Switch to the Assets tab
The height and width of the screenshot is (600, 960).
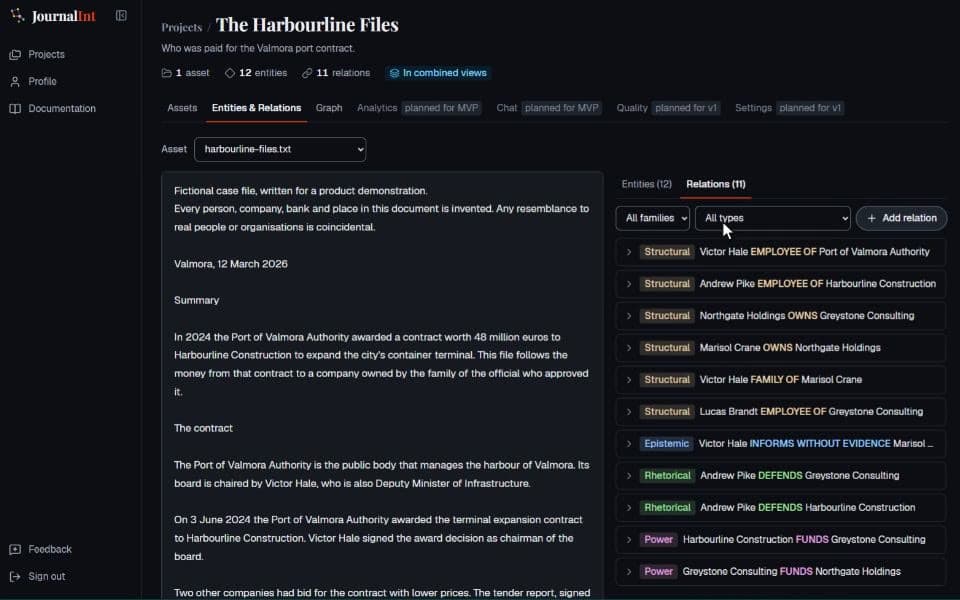click(182, 108)
